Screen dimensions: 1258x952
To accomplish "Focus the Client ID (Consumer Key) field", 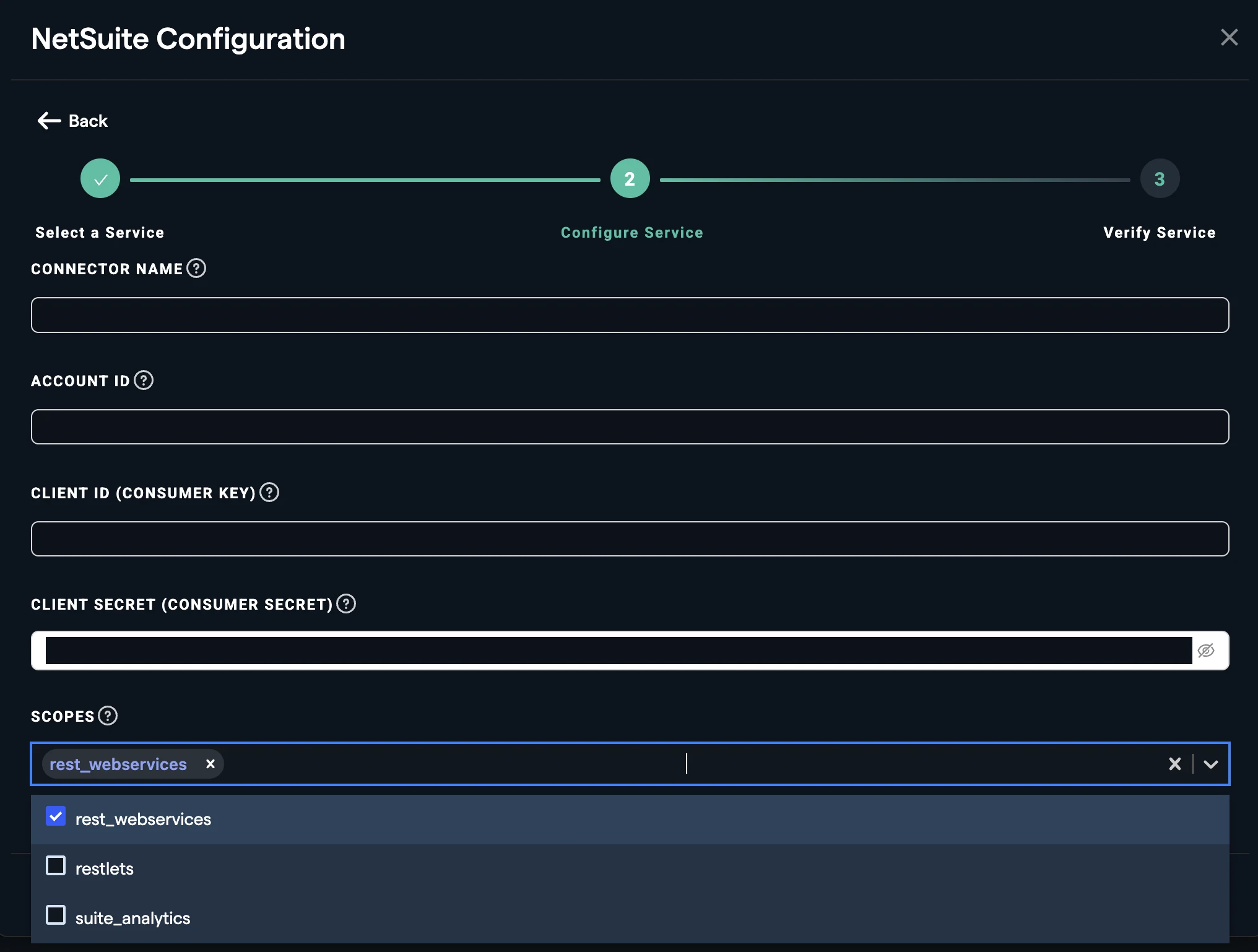I will click(630, 539).
